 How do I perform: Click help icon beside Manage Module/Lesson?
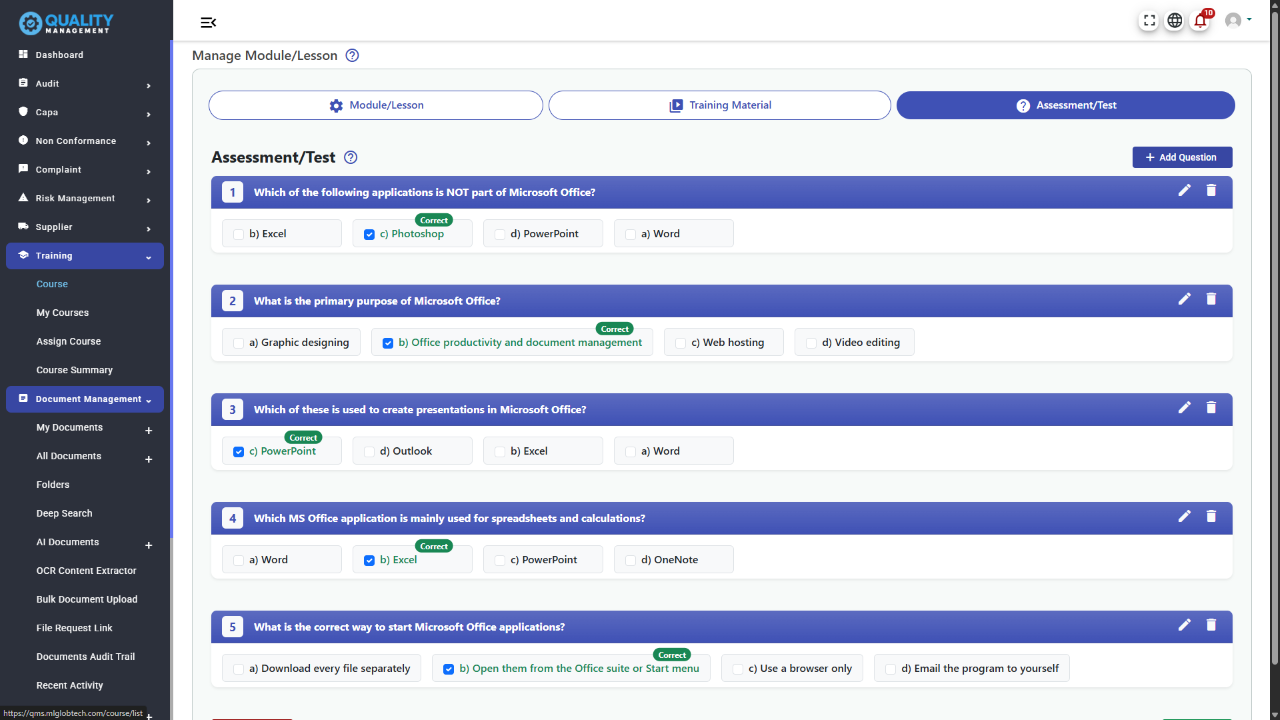[352, 56]
